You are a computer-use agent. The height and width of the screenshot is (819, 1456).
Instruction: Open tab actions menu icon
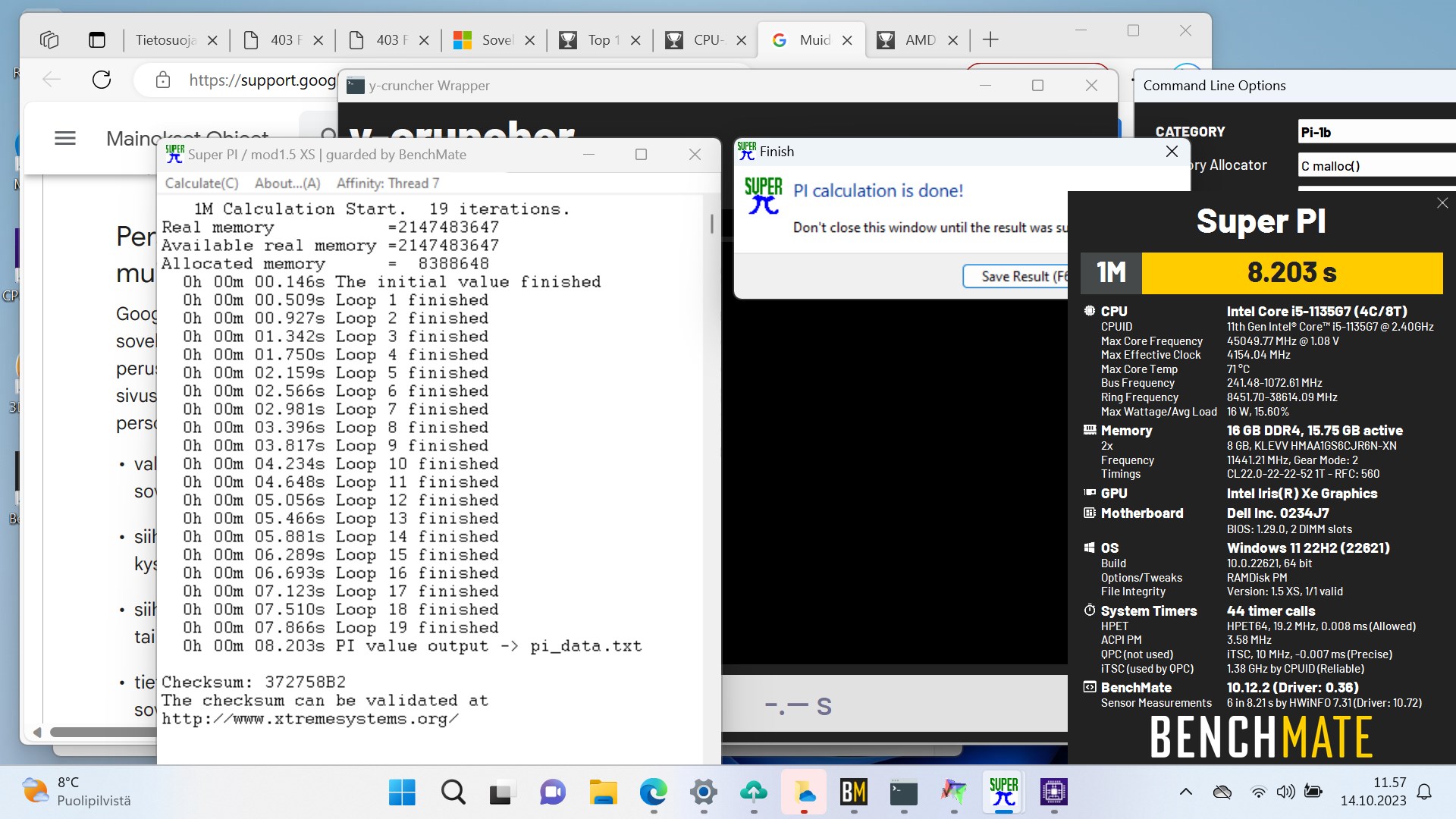(97, 40)
